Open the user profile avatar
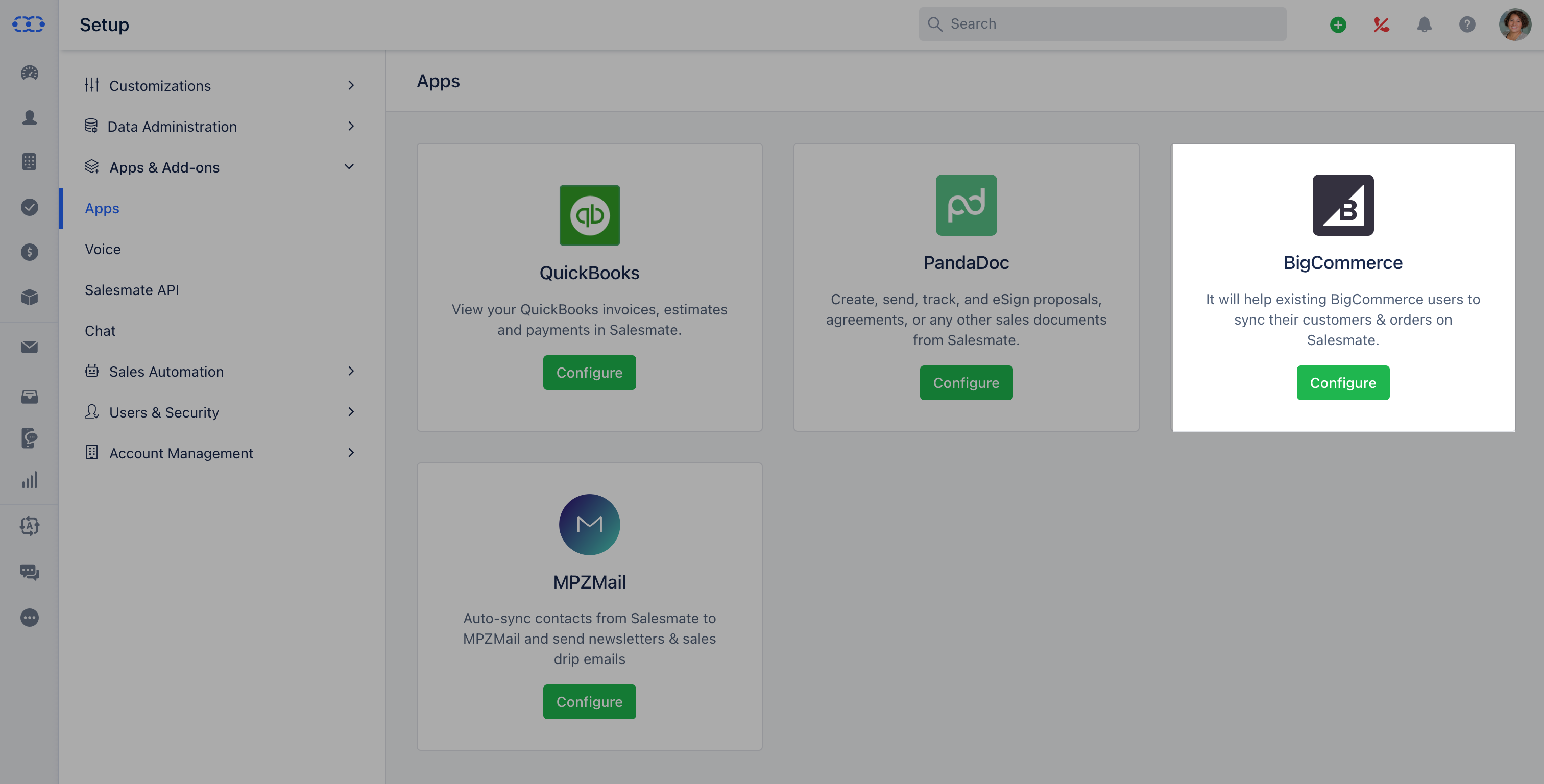Screen dimensions: 1544x784 [x=1514, y=24]
